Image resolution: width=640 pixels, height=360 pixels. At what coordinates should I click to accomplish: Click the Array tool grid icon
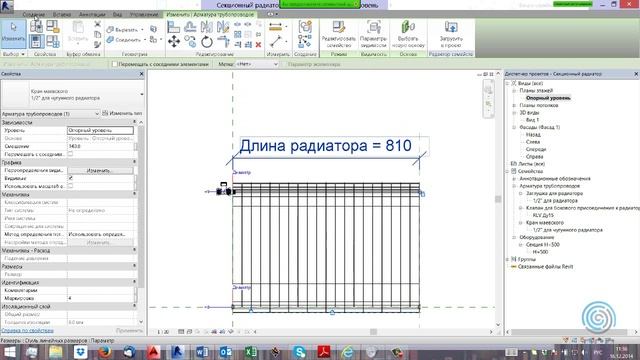(x=238, y=35)
